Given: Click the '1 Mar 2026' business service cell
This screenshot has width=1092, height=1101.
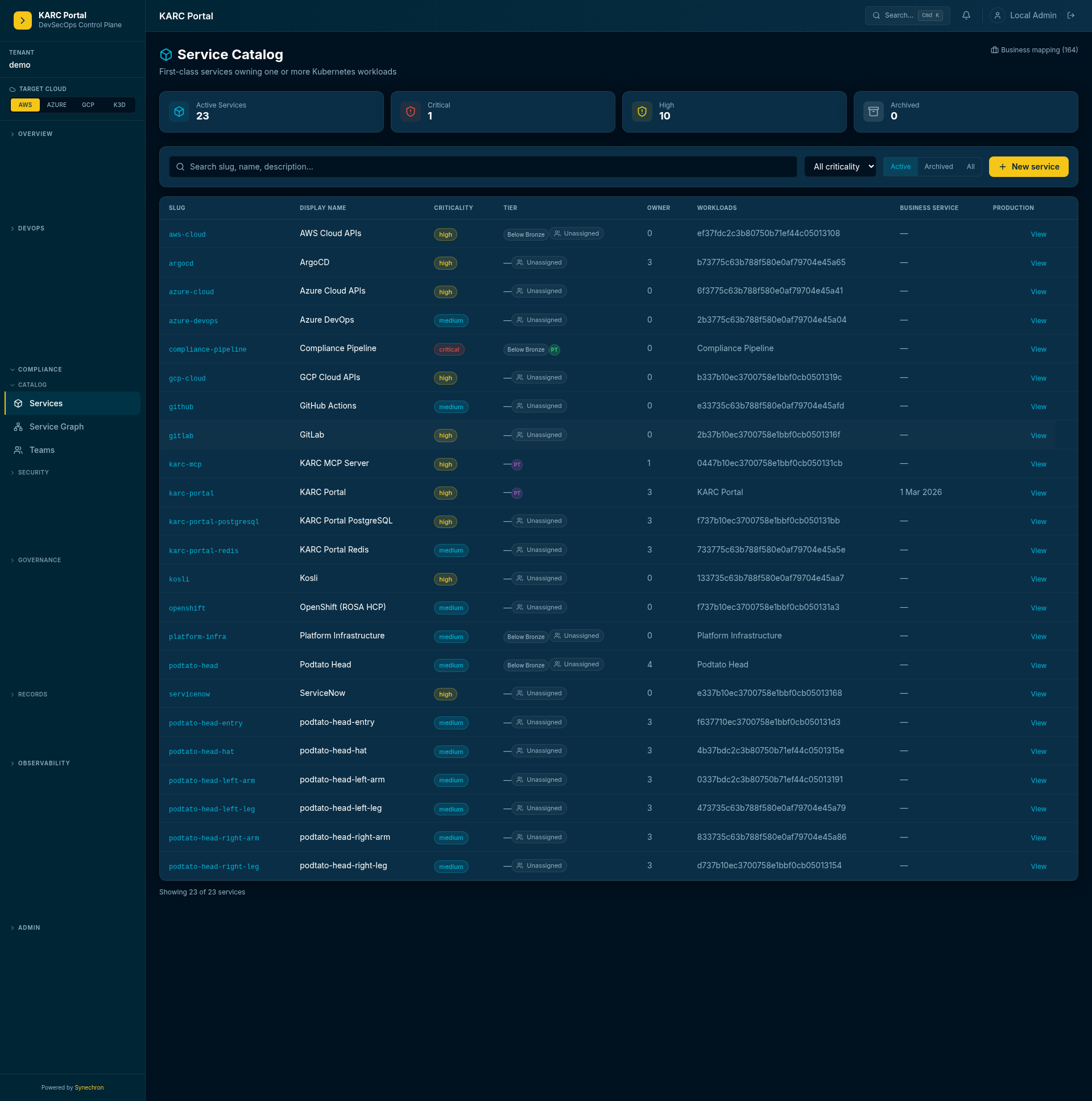Looking at the screenshot, I should [921, 492].
